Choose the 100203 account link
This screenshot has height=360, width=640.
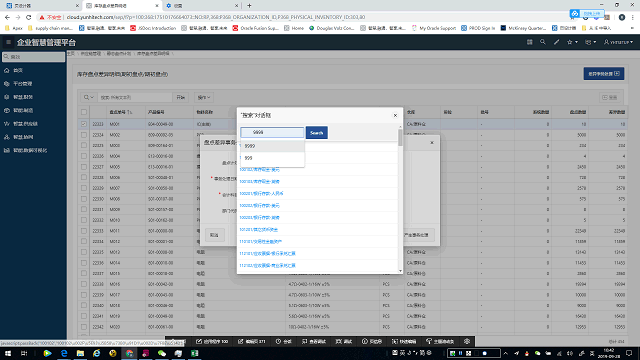(260, 218)
